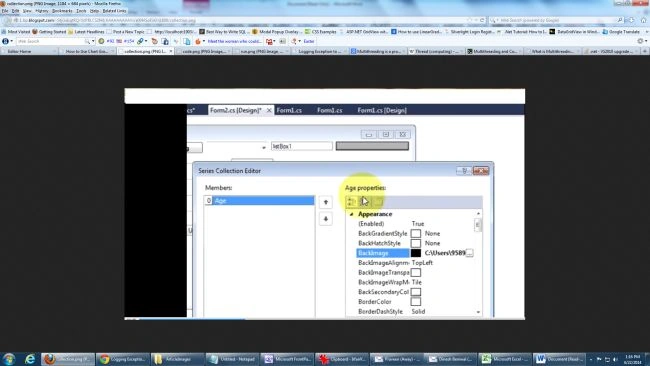Collapse the Appearance category in the properties grid
The image size is (650, 366).
coord(352,214)
